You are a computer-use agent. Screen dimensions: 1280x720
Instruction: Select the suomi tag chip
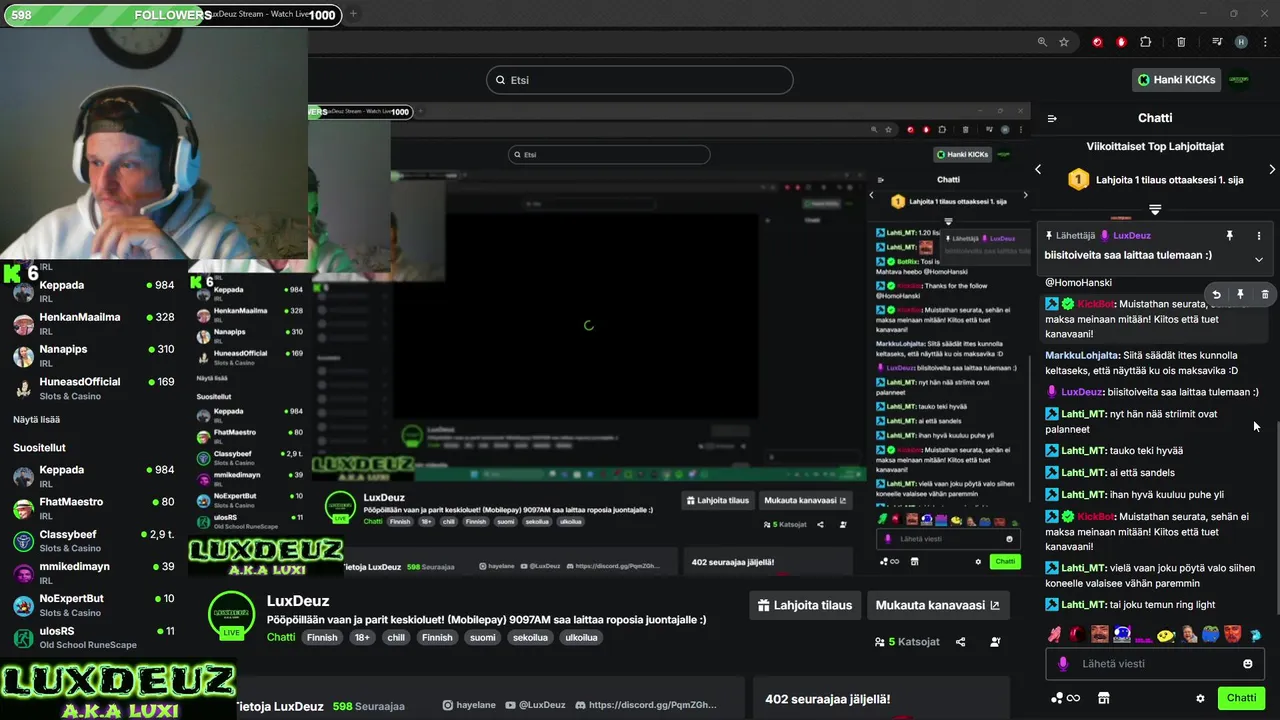point(483,637)
